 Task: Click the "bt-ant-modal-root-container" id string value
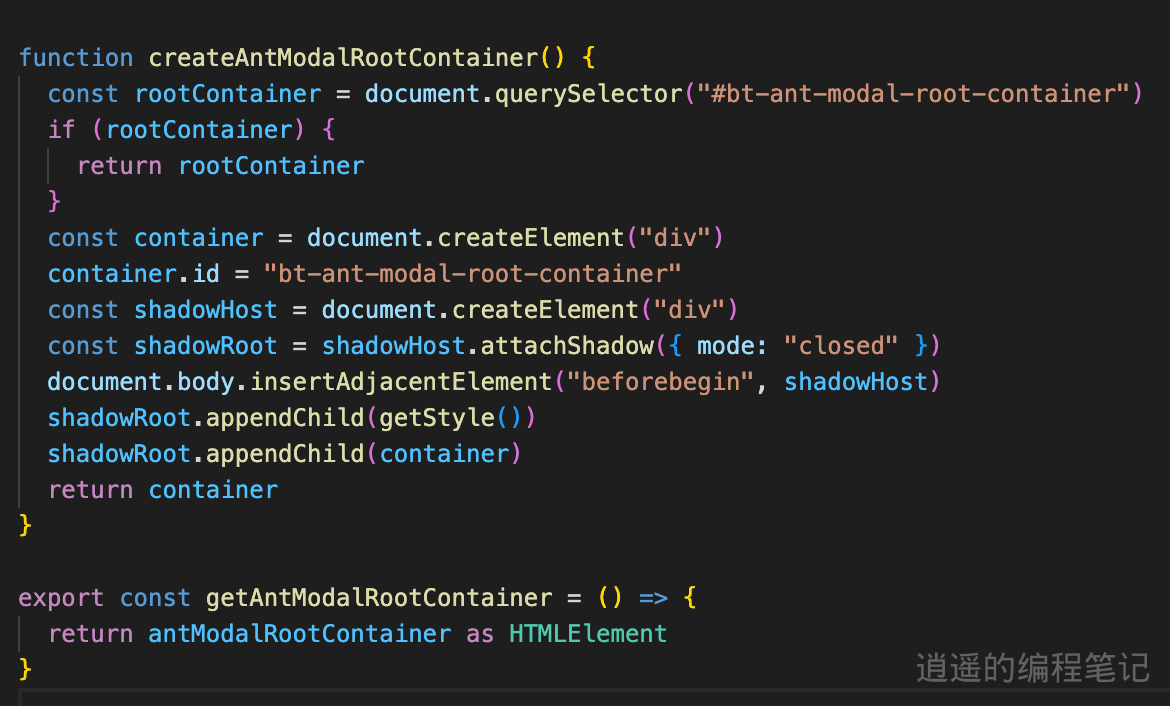click(472, 273)
